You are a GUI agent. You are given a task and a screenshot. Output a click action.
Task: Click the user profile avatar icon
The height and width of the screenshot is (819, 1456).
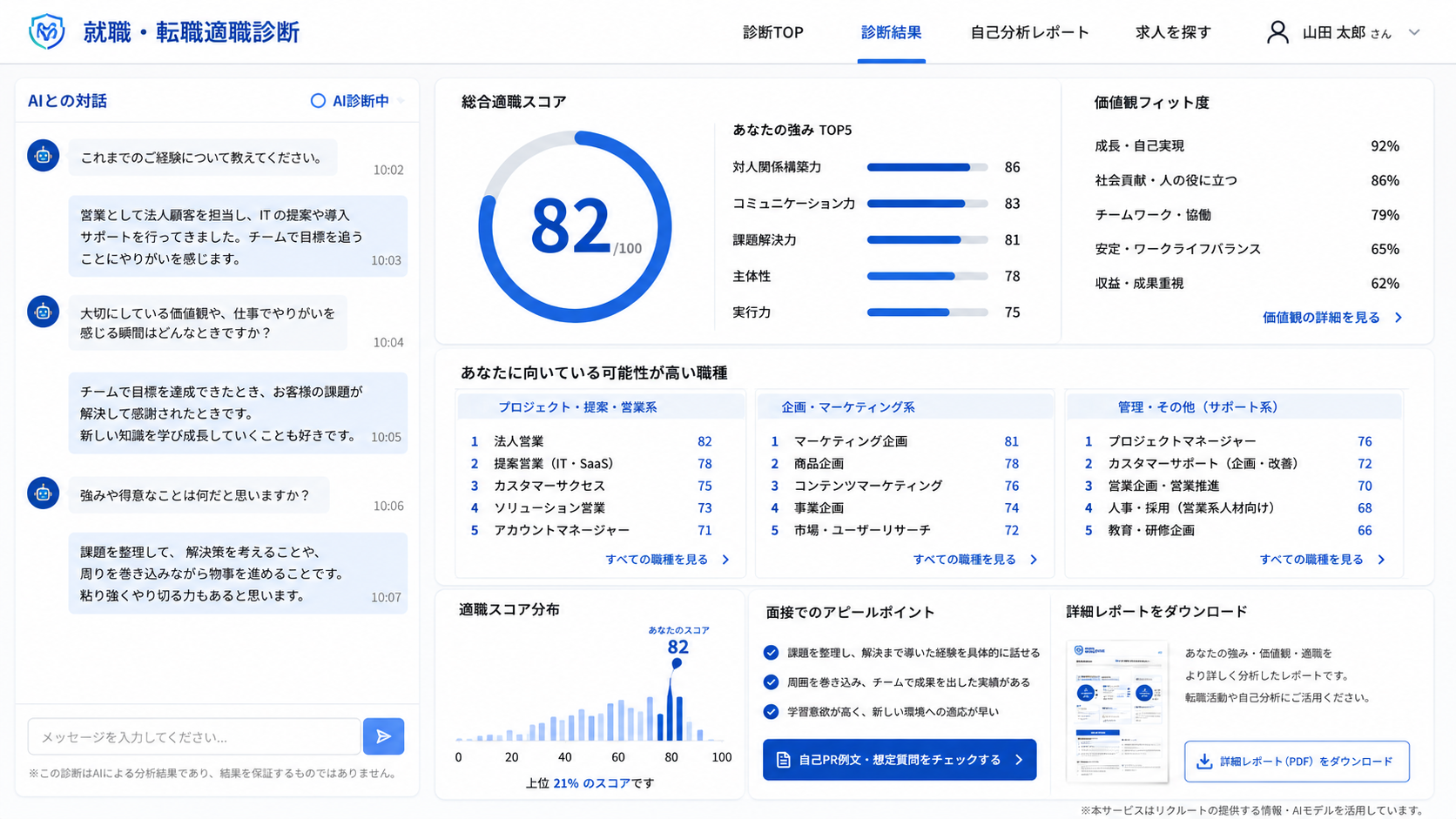coord(1277,32)
